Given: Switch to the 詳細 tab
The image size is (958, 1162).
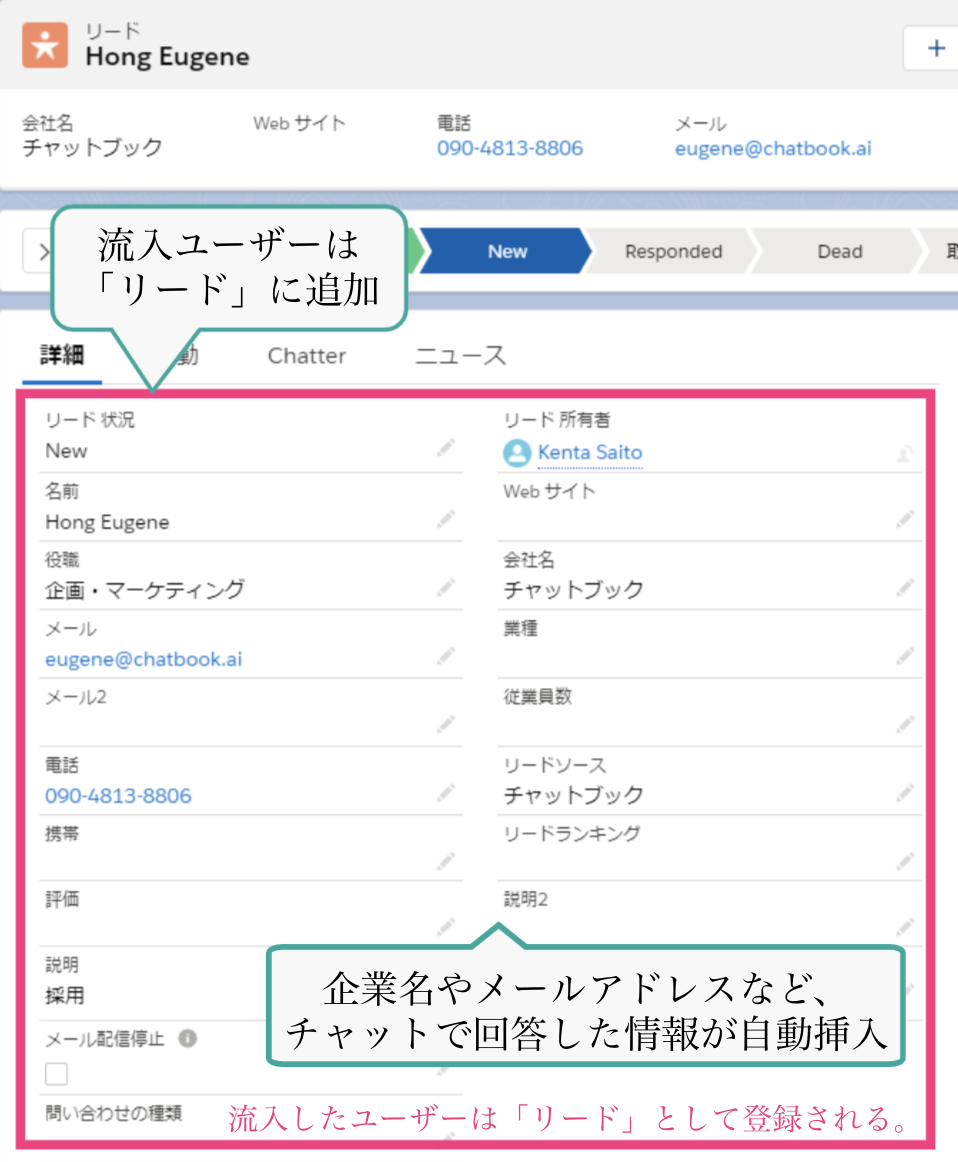Looking at the screenshot, I should pyautogui.click(x=61, y=355).
